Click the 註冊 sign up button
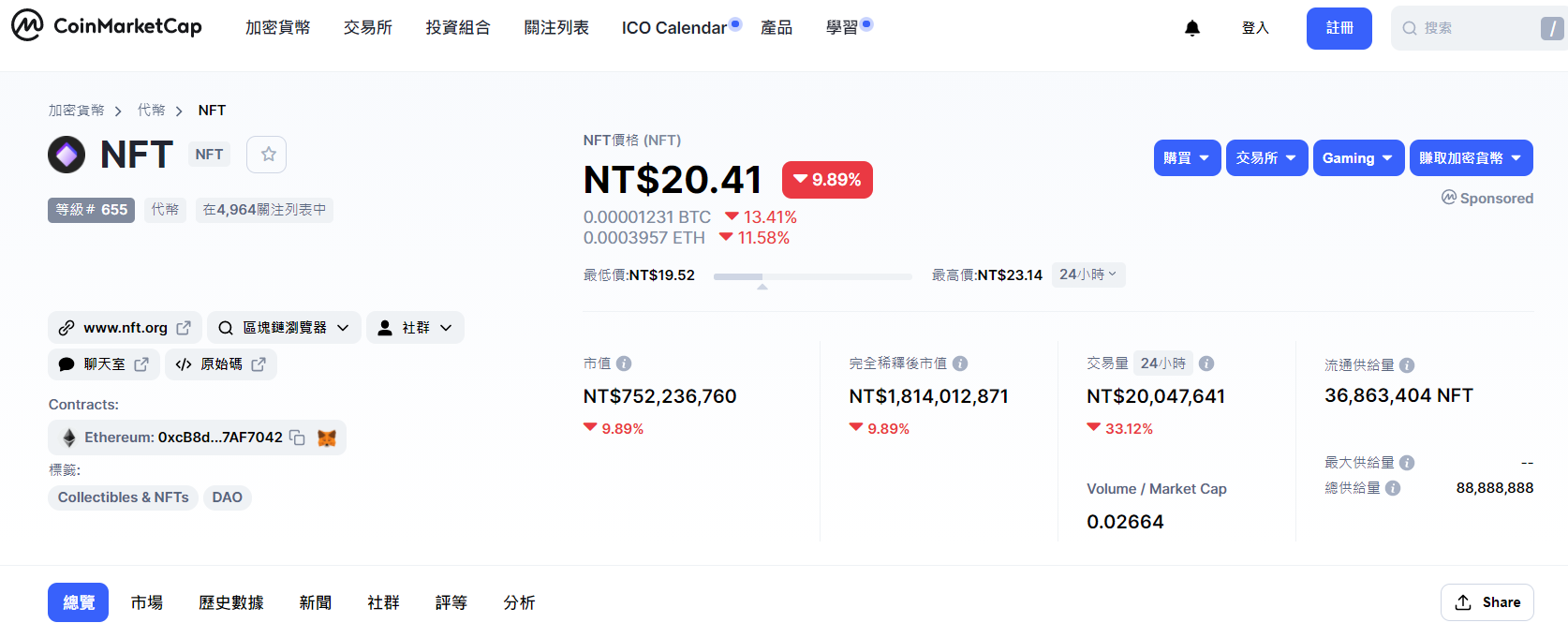The width and height of the screenshot is (1568, 638). point(1339,28)
